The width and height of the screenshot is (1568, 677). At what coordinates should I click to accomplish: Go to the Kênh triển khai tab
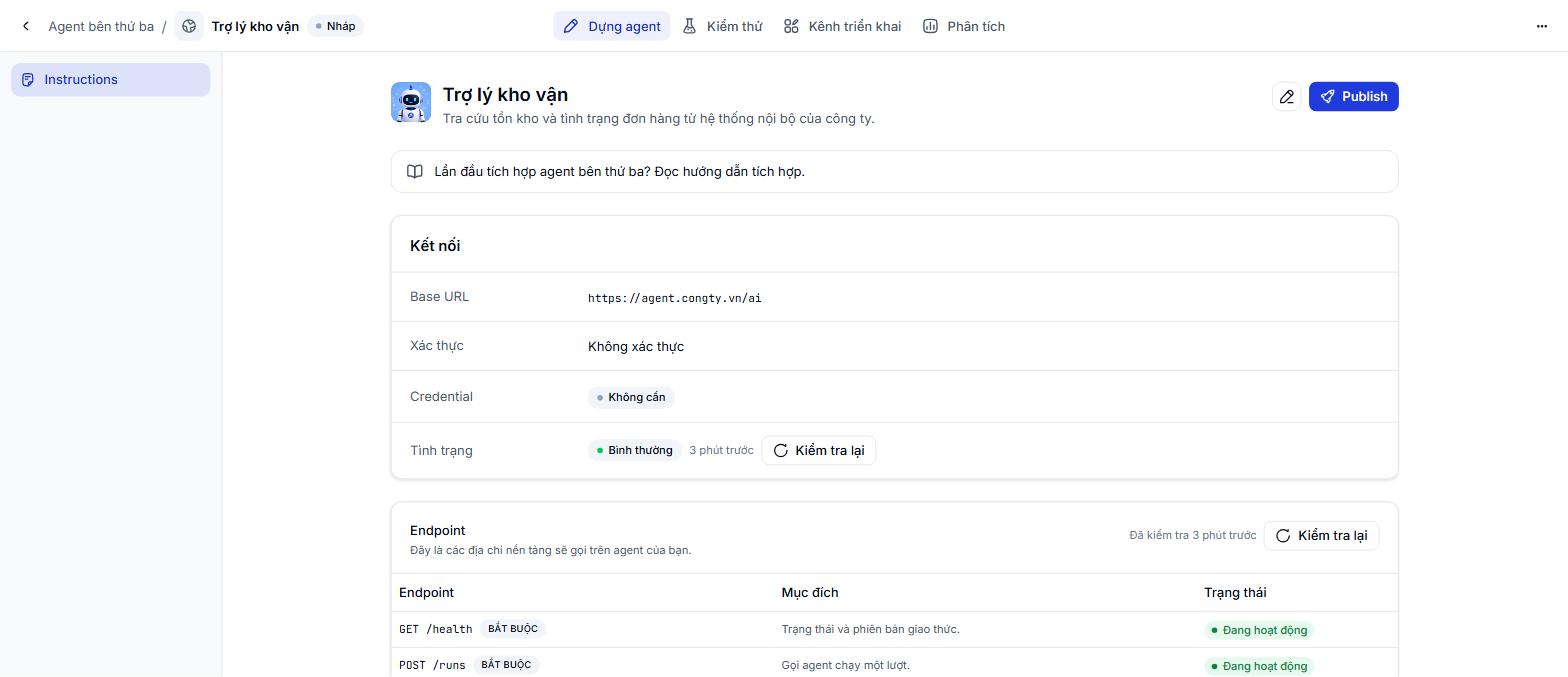[x=842, y=26]
